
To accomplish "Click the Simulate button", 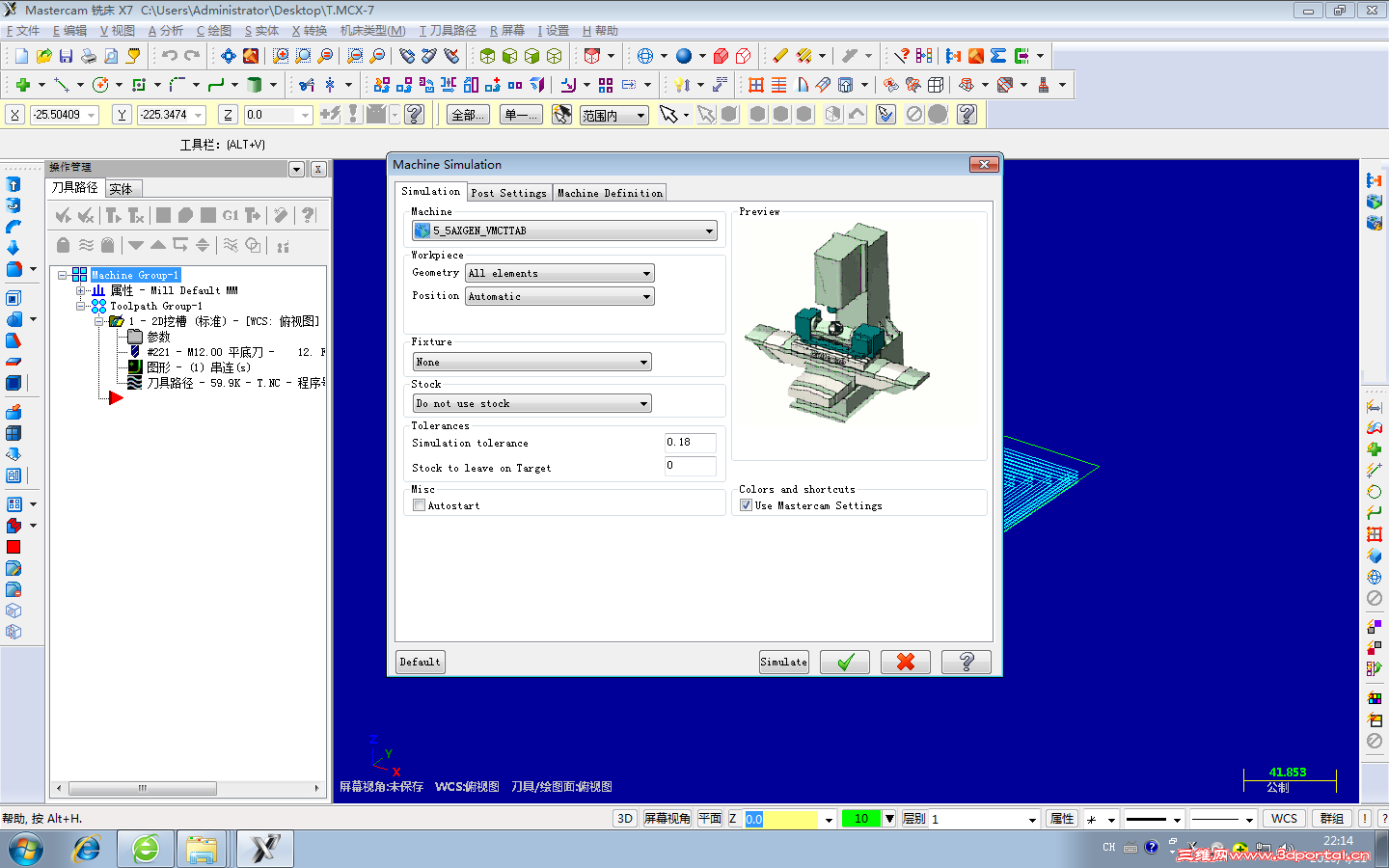I will pos(784,662).
